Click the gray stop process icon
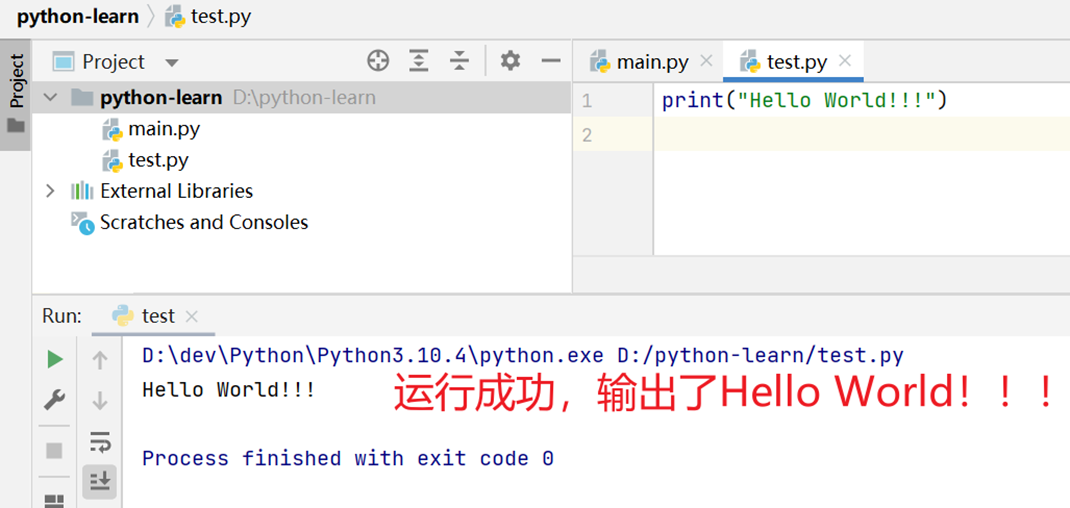 [54, 451]
